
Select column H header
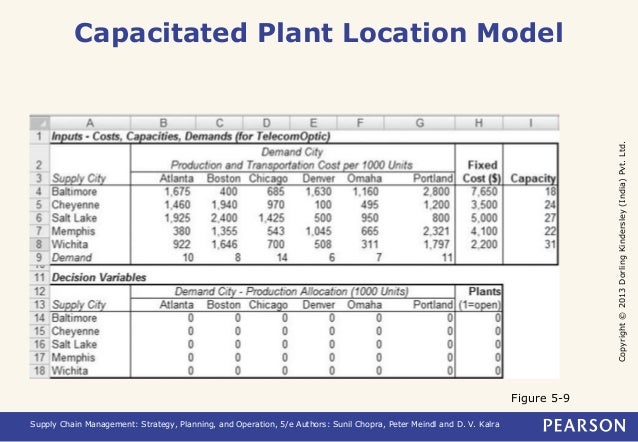(479, 123)
